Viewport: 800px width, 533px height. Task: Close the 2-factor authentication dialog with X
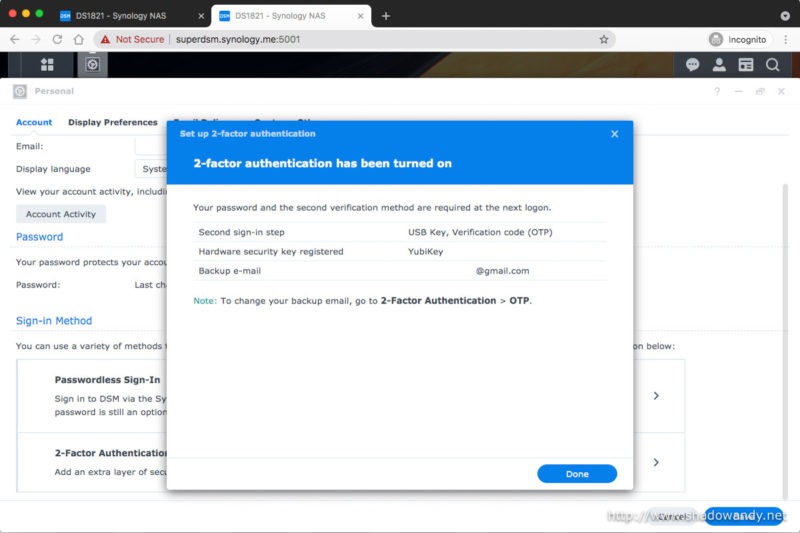(x=615, y=134)
